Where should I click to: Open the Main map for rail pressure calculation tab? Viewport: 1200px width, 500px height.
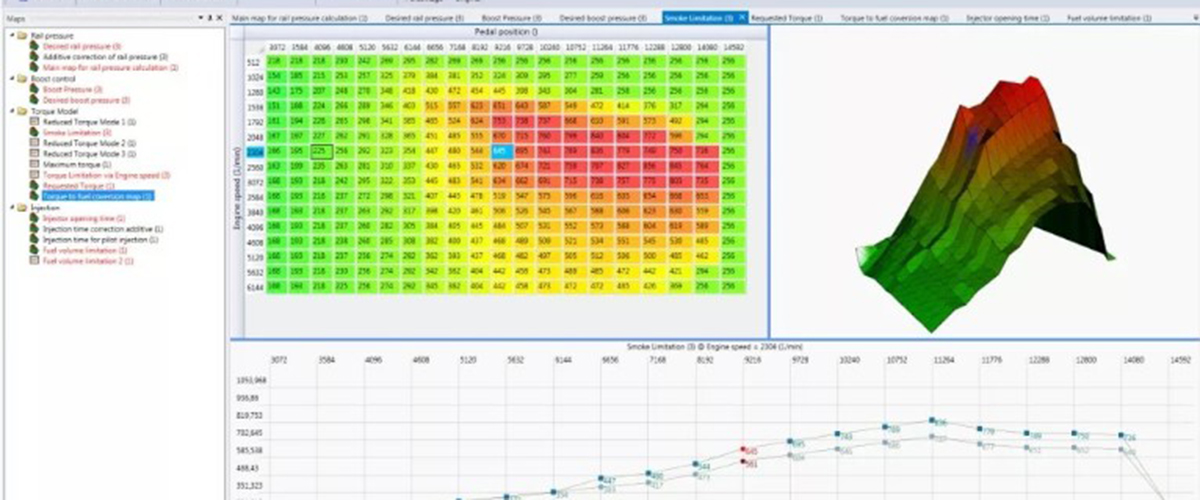(300, 18)
